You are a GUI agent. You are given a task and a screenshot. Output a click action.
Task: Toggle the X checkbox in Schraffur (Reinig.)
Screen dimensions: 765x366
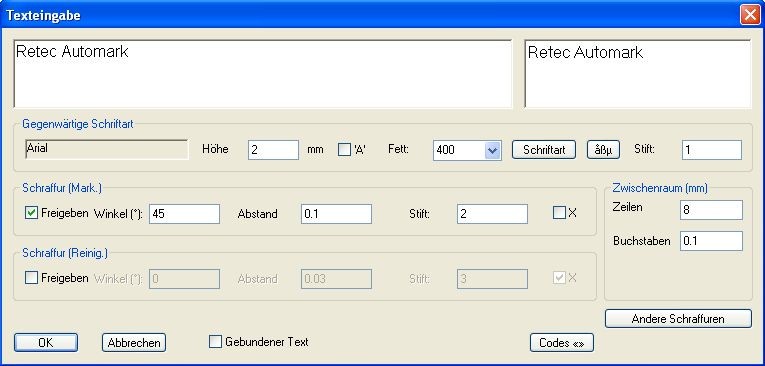pos(559,278)
